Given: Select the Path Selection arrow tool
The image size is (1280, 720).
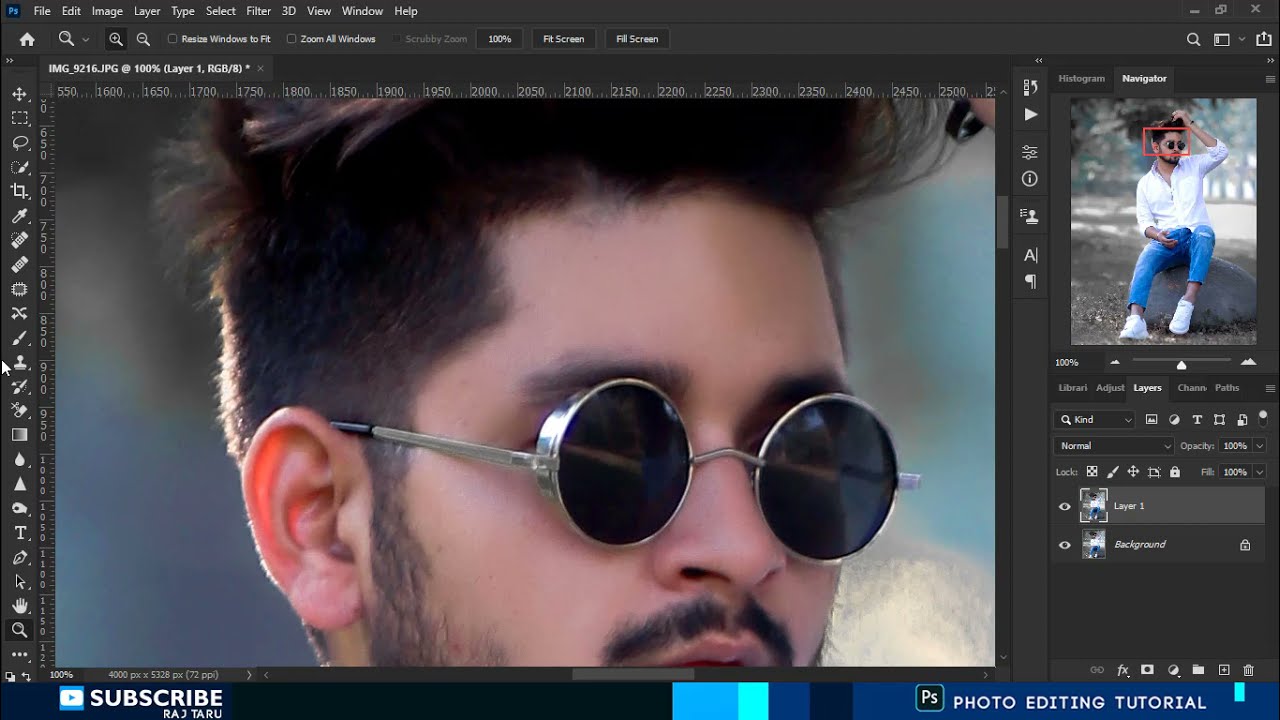Looking at the screenshot, I should click(19, 581).
